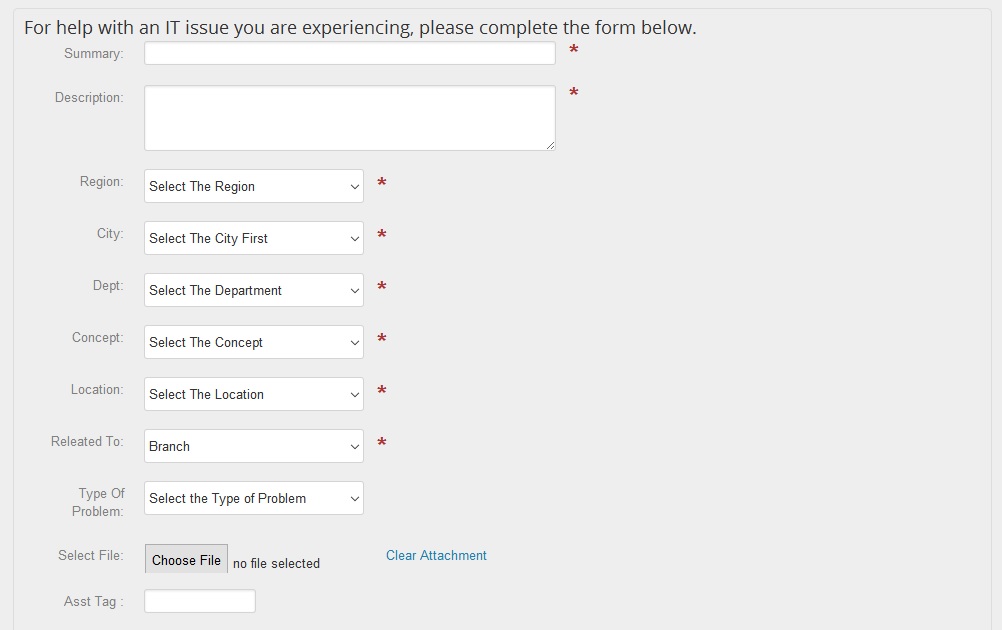Click the Description textarea resize handle
Screen dimensions: 1002x630
tap(552, 144)
